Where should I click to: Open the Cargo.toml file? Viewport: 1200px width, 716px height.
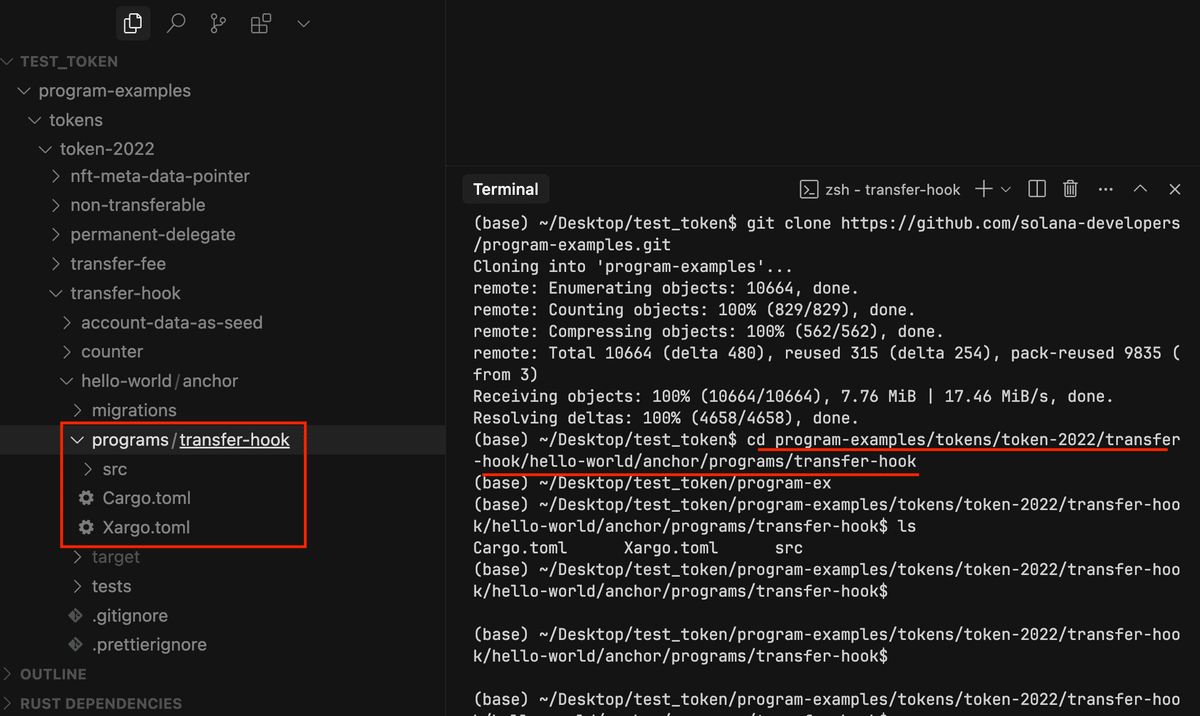(145, 497)
